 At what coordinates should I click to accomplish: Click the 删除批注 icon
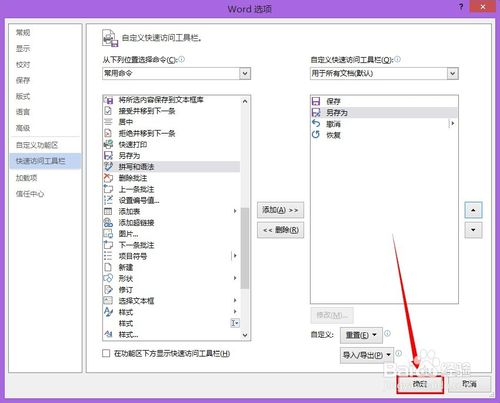tap(108, 178)
